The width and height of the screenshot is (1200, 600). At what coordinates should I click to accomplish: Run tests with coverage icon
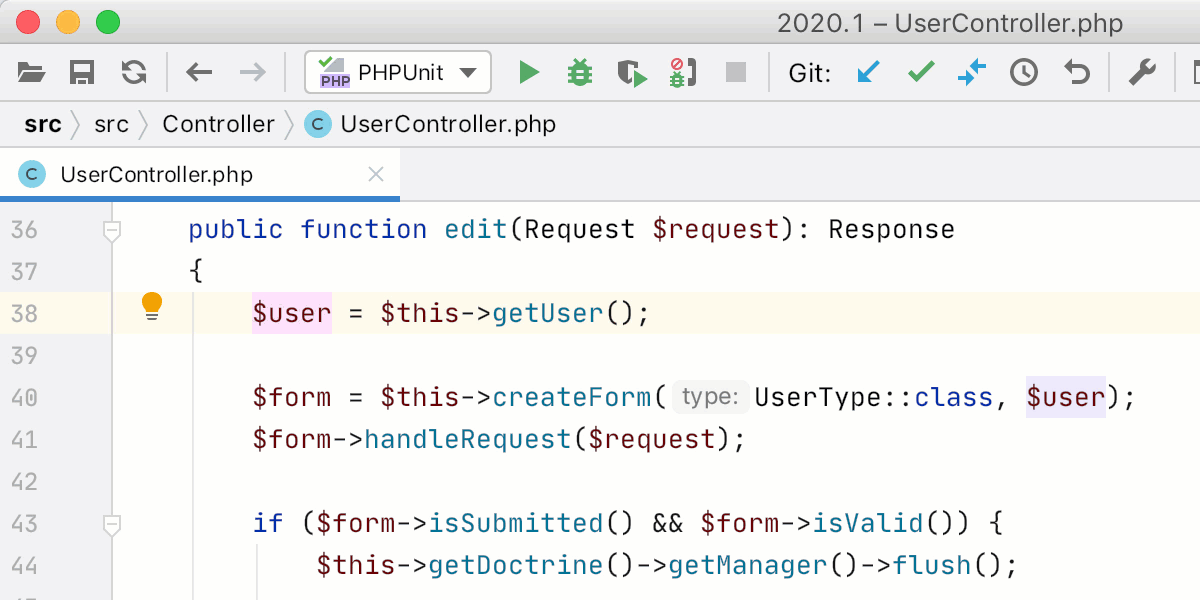631,71
